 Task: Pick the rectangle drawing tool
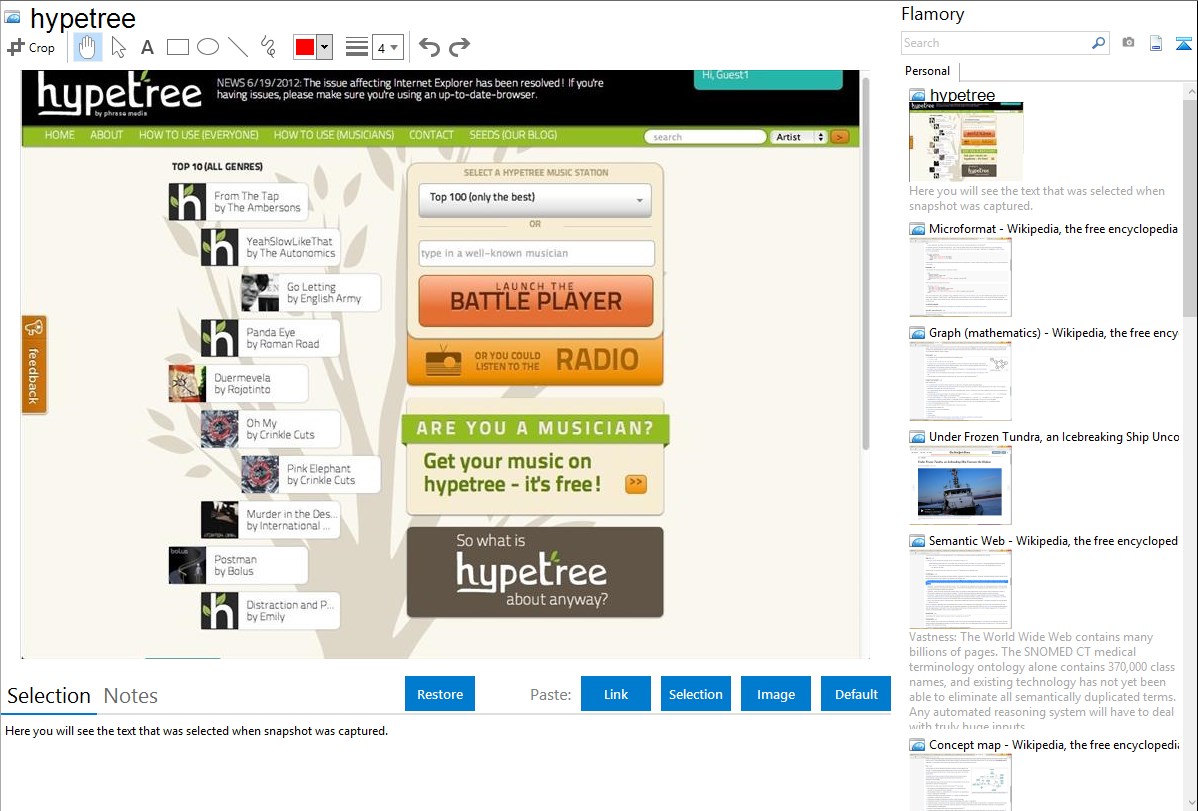(177, 47)
